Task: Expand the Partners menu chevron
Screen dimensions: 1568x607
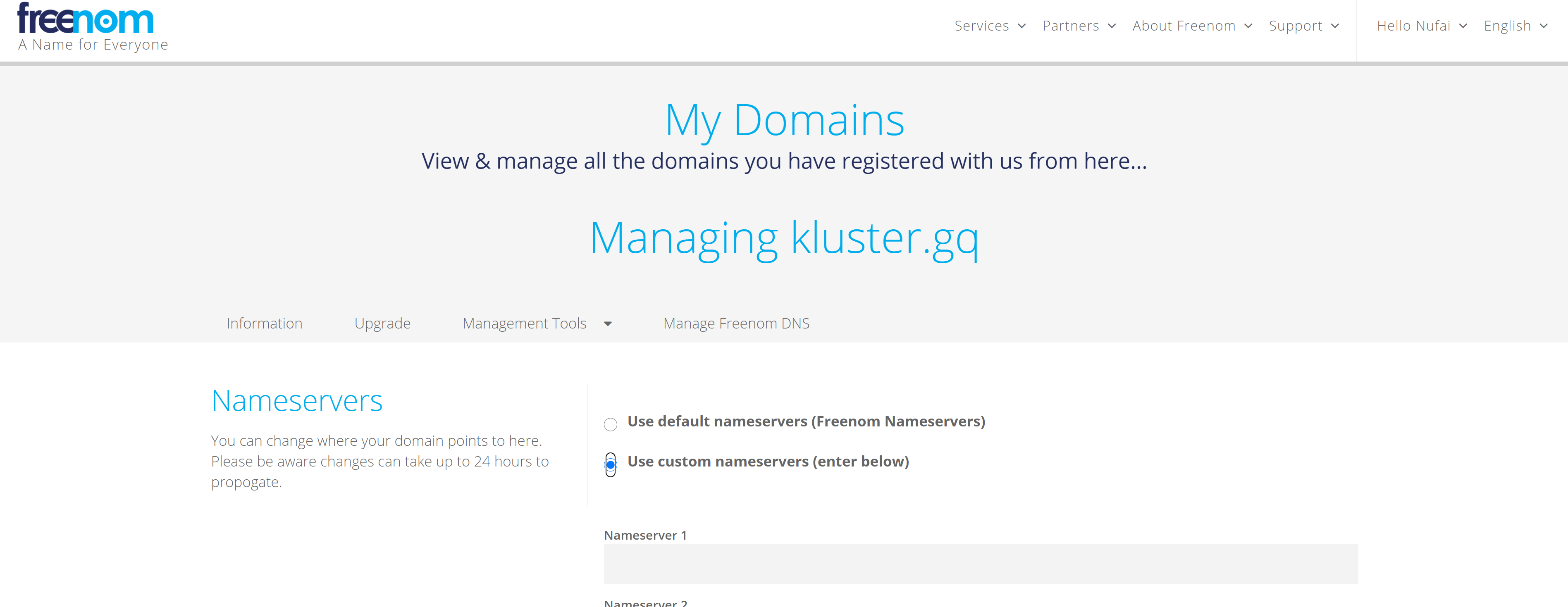Action: point(1112,26)
